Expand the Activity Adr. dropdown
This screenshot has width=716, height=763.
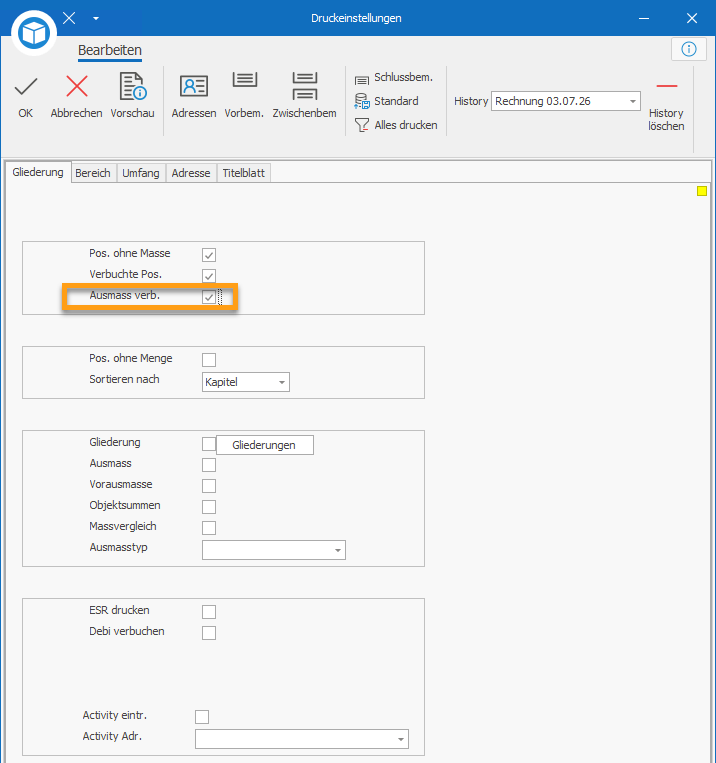(x=302, y=739)
